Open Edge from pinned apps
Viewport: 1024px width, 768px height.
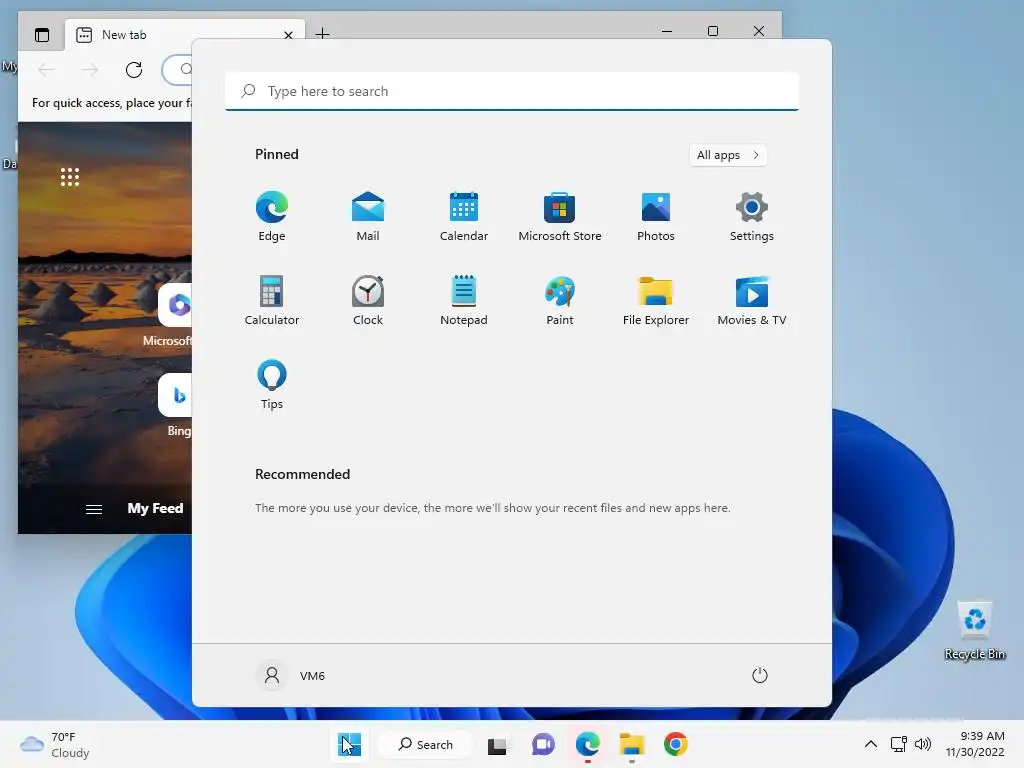click(272, 217)
